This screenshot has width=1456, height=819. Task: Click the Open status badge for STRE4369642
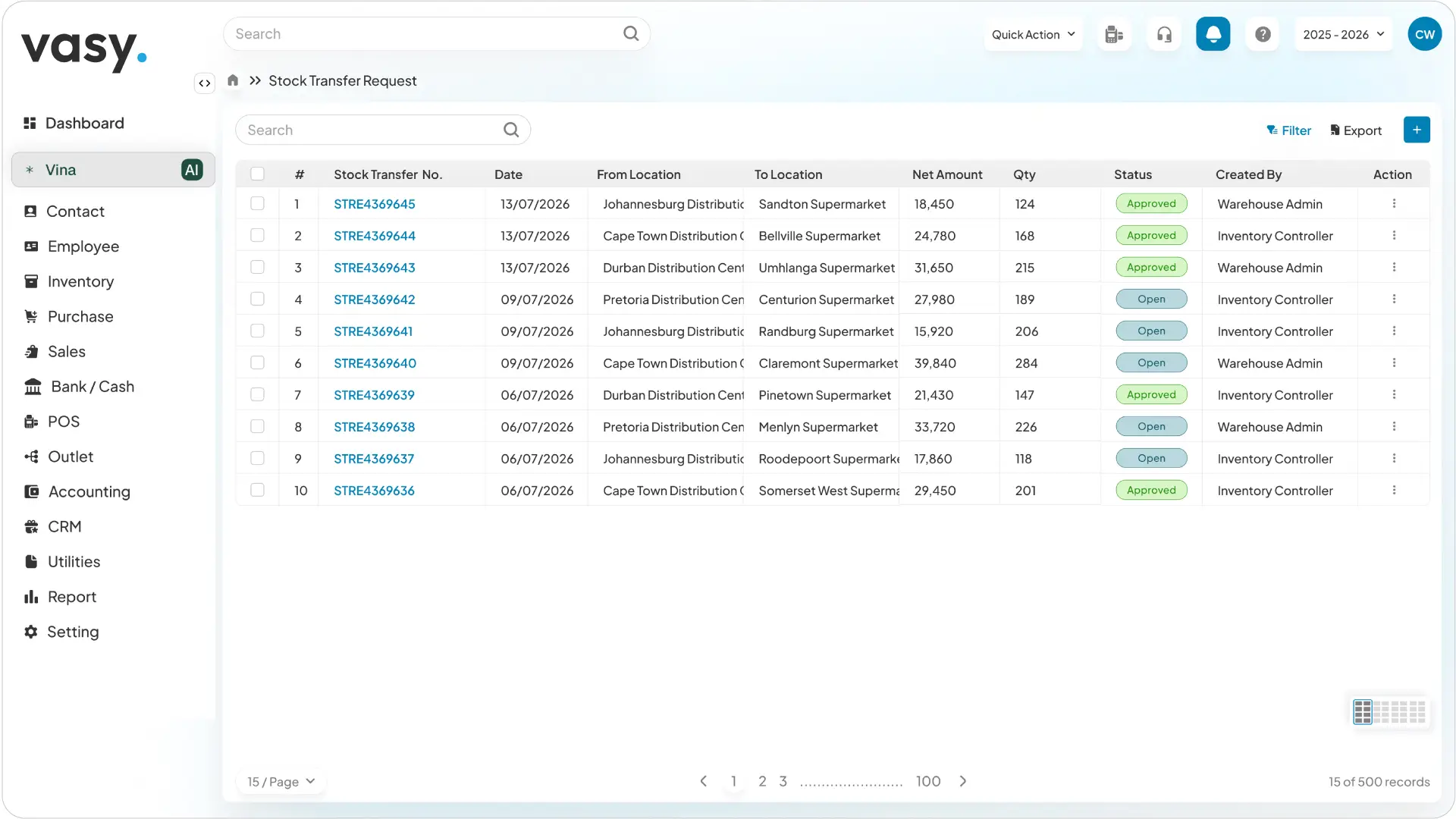coord(1151,300)
